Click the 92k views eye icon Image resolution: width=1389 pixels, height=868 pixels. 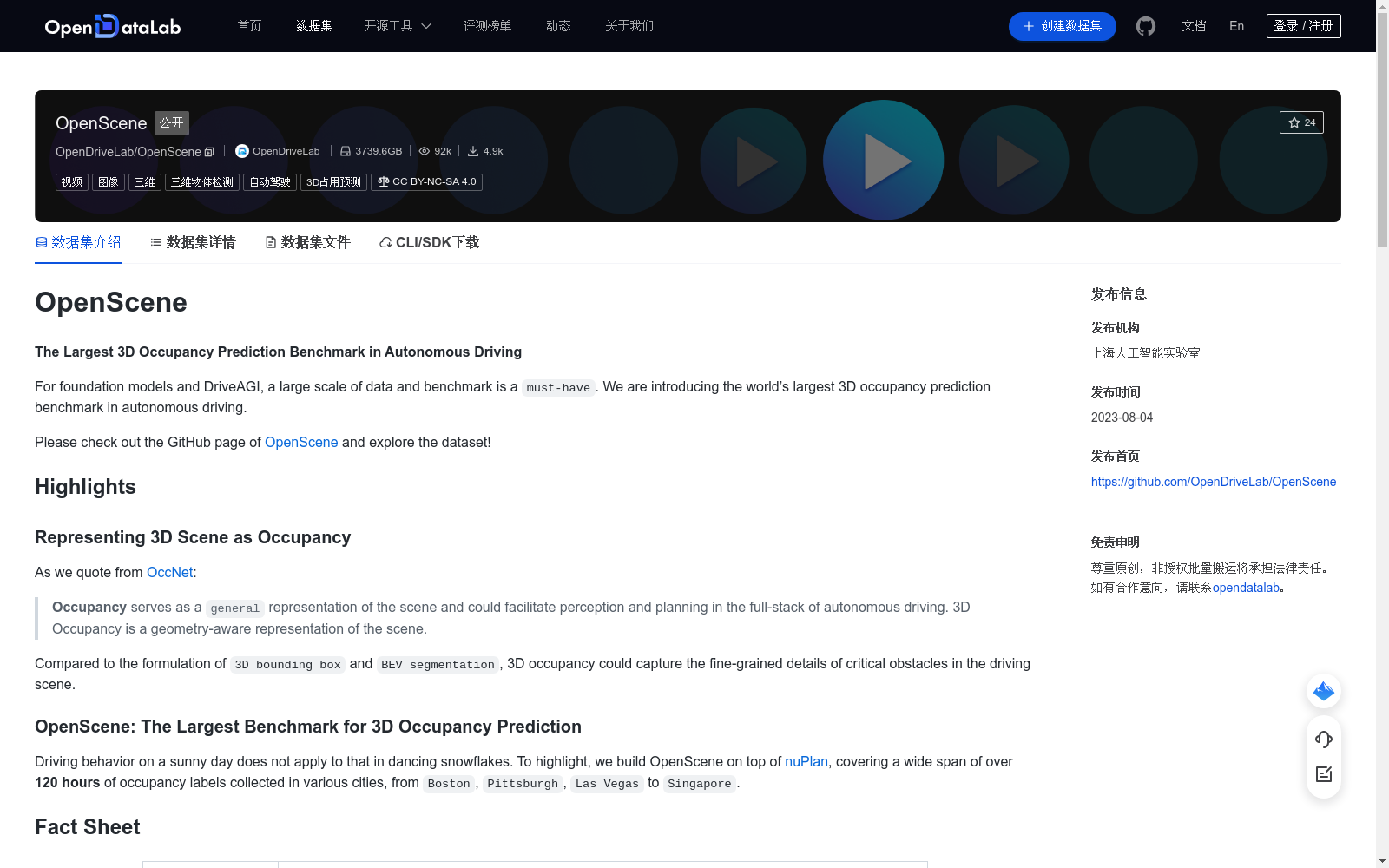(425, 151)
